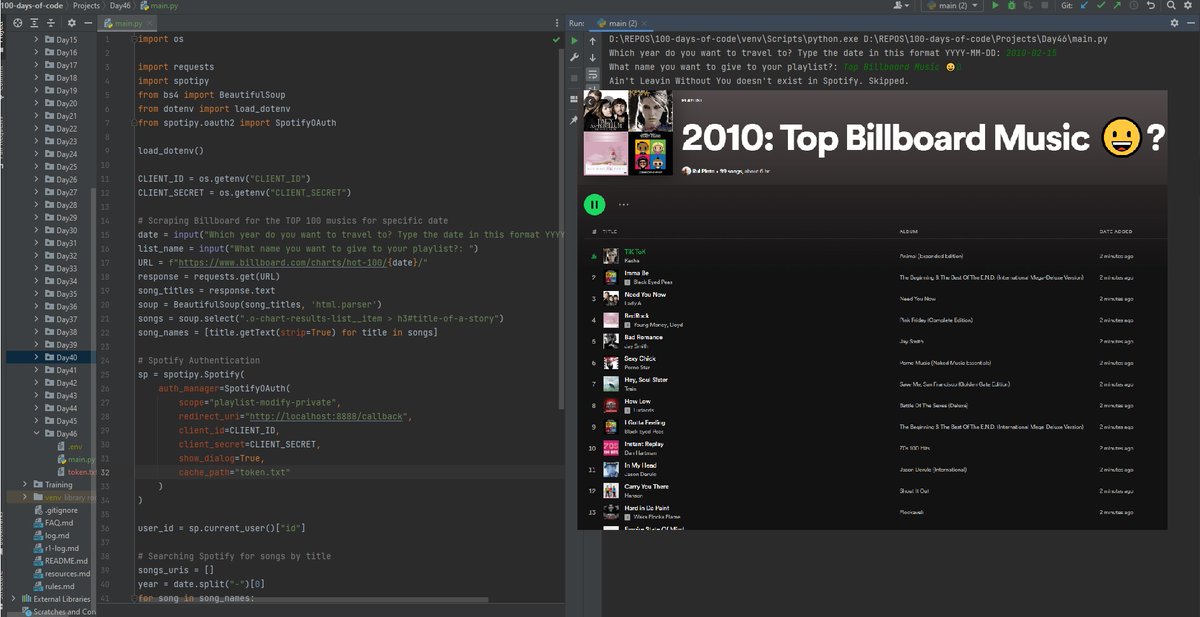Image resolution: width=1200 pixels, height=617 pixels.
Task: Open Search Everywhere magnifier icon
Action: (1170, 6)
